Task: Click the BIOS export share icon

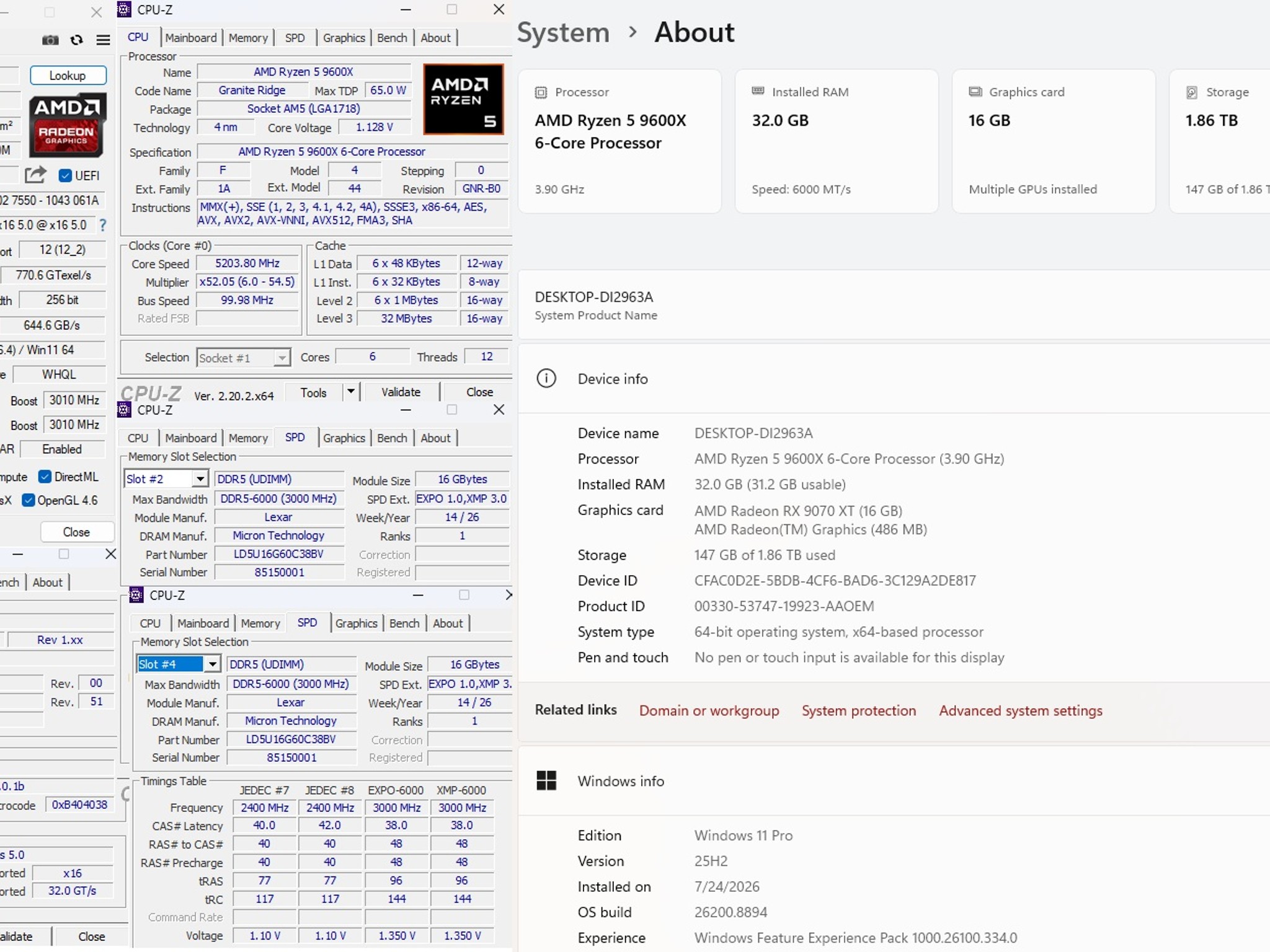Action: coord(35,175)
